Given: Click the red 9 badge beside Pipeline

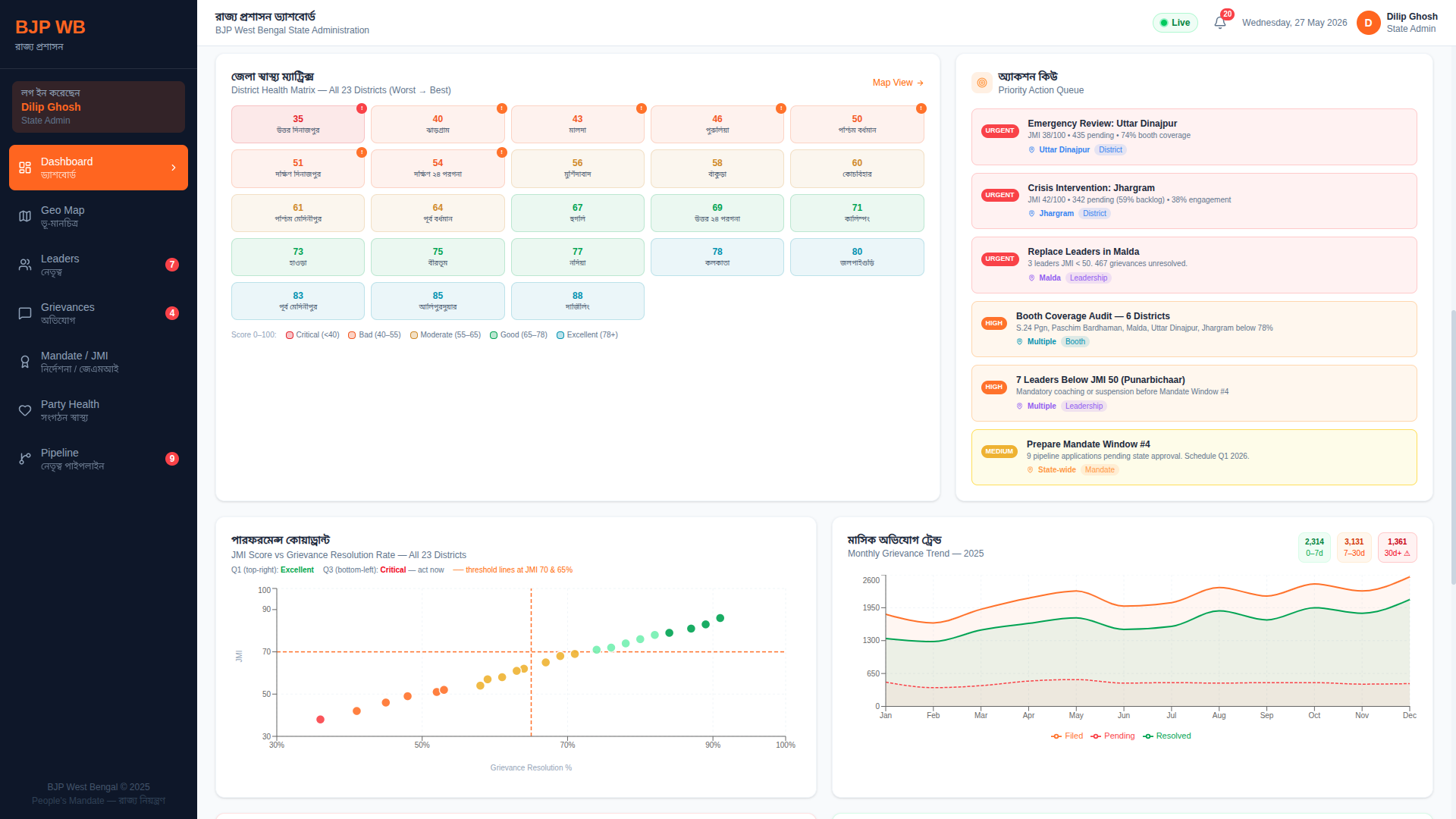Looking at the screenshot, I should coord(172,459).
